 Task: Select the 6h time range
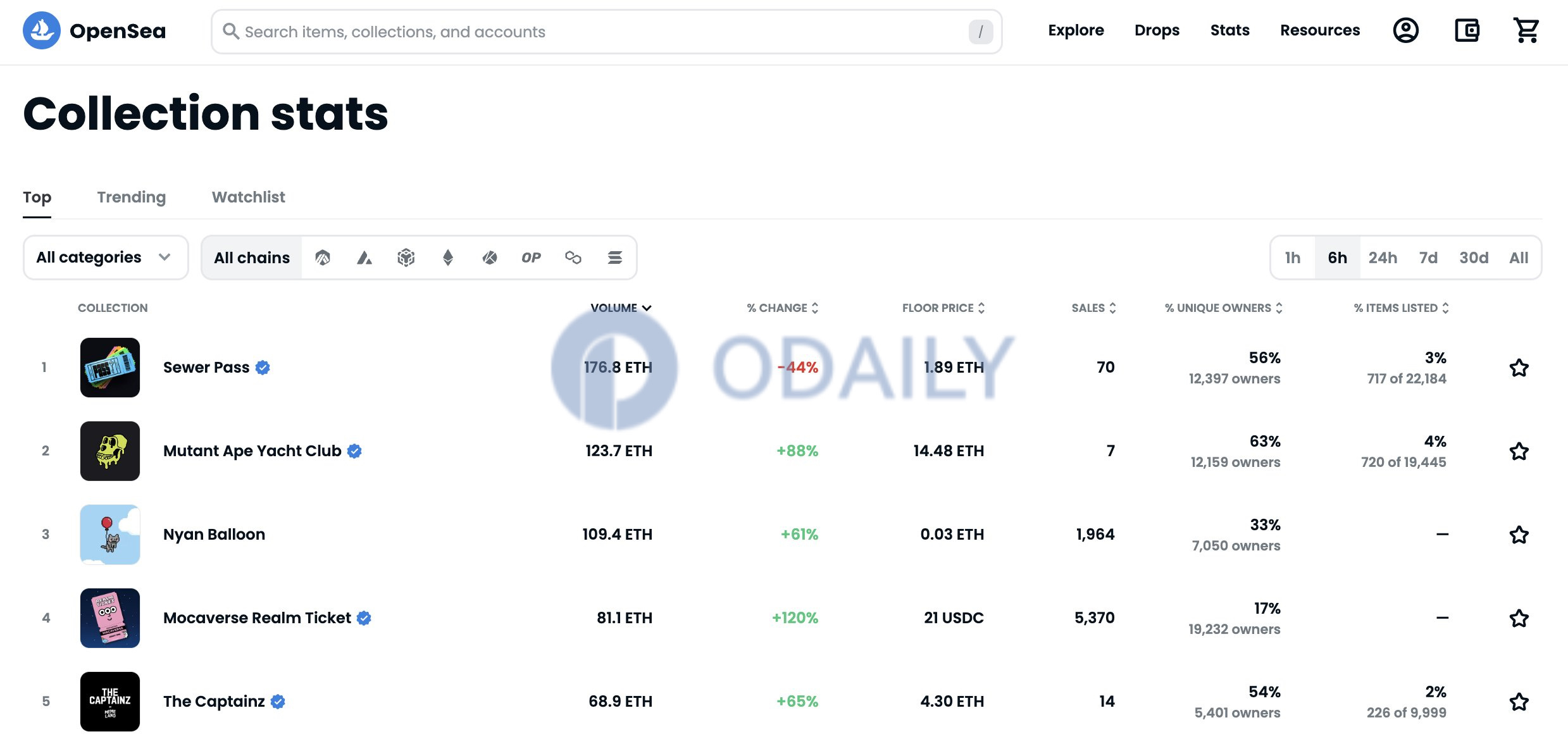pyautogui.click(x=1338, y=258)
